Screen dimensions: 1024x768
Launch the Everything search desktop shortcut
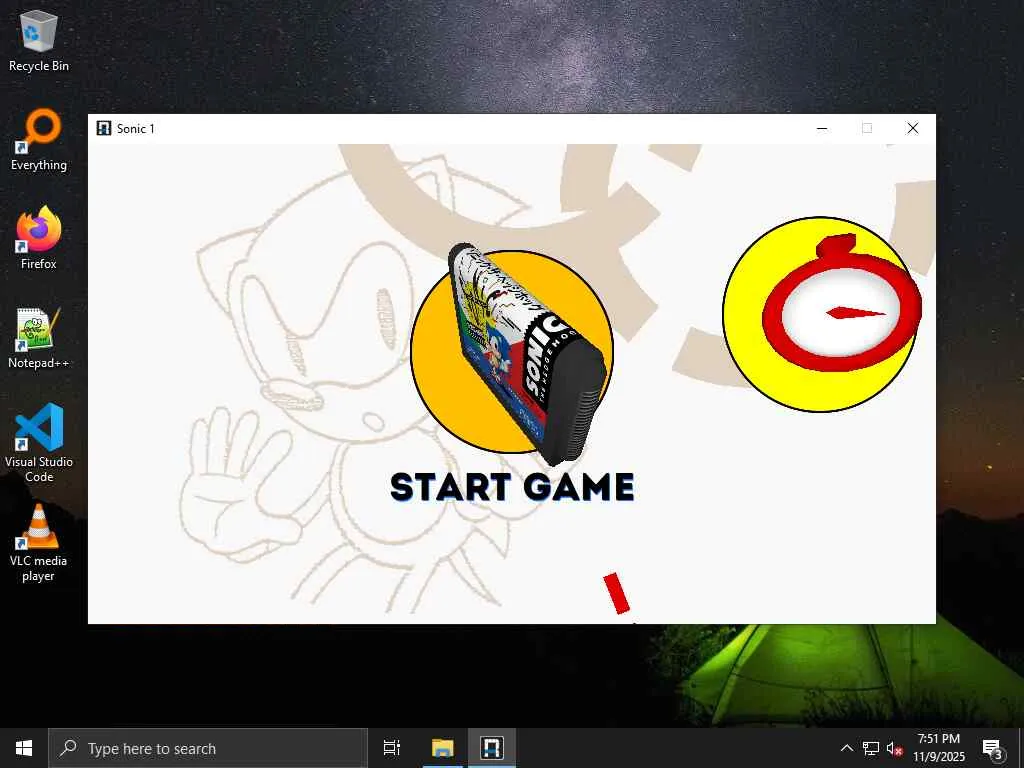39,140
